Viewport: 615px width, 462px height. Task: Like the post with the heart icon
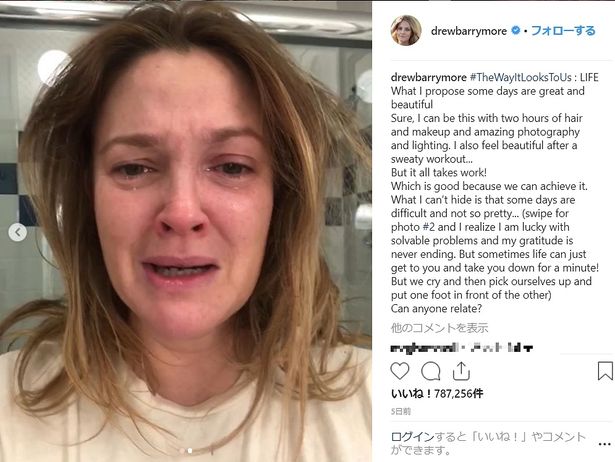point(400,371)
